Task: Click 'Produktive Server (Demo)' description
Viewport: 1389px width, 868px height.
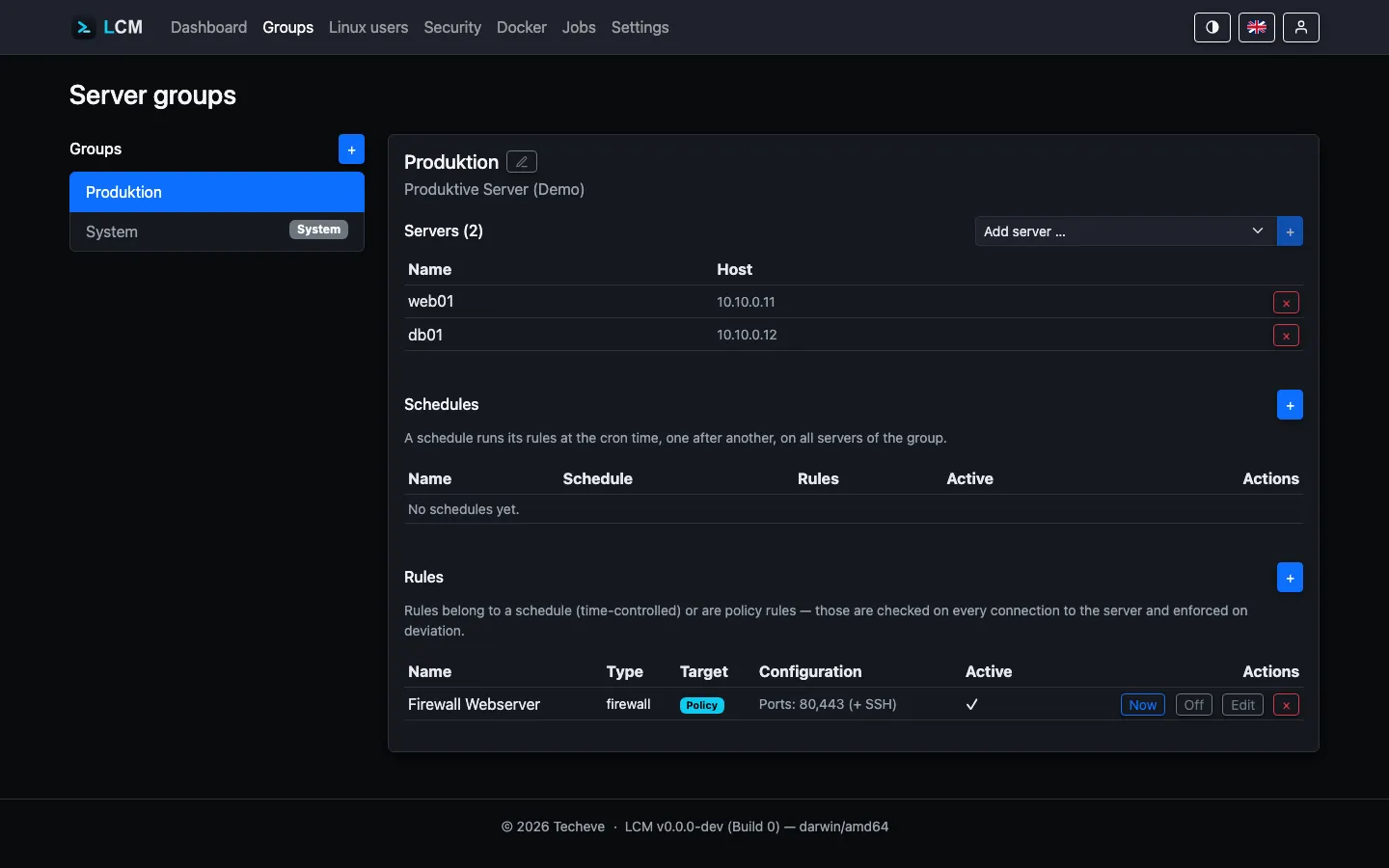Action: 494,189
